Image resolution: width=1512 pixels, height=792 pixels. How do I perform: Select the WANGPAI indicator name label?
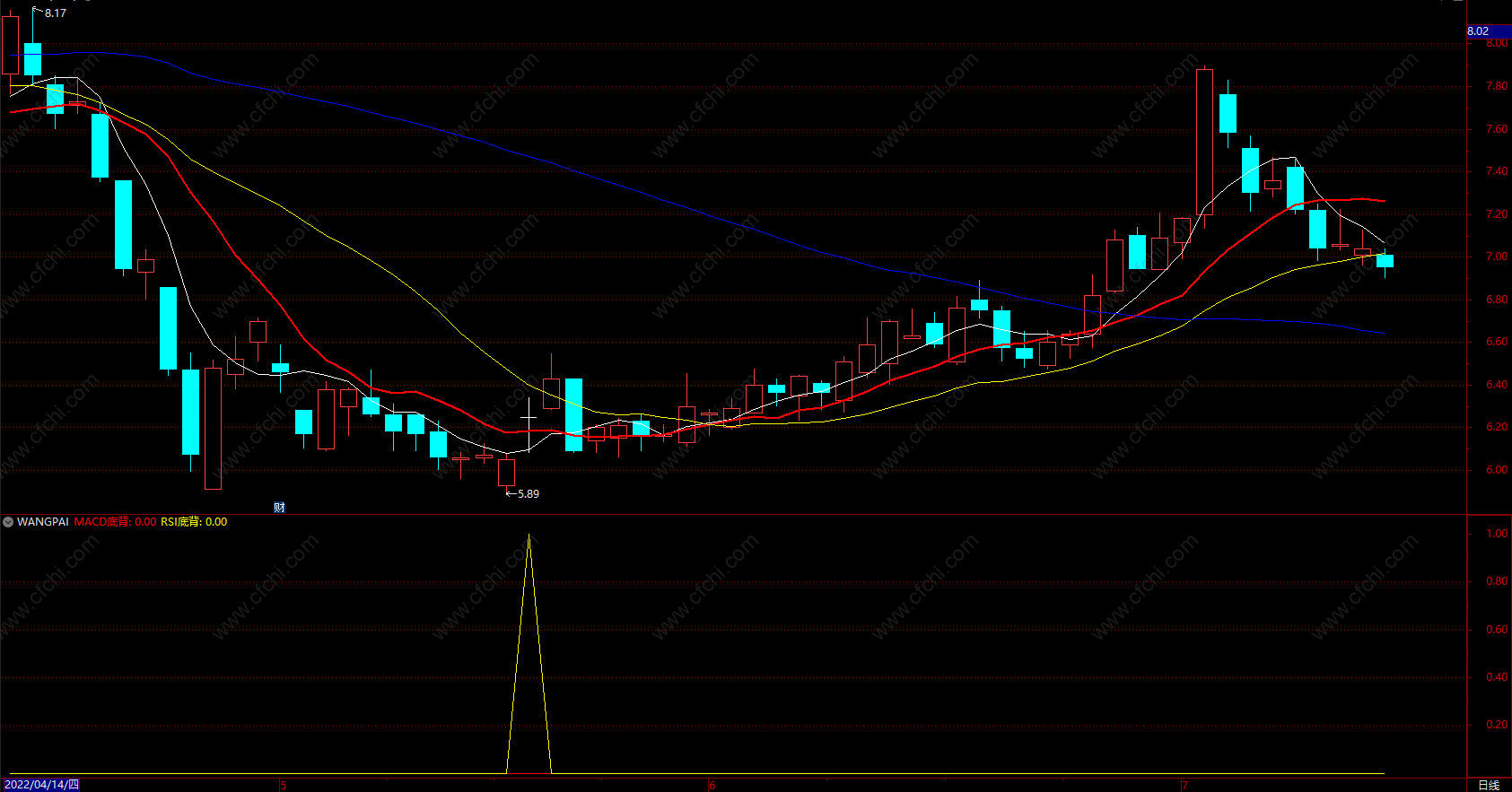pyautogui.click(x=42, y=522)
